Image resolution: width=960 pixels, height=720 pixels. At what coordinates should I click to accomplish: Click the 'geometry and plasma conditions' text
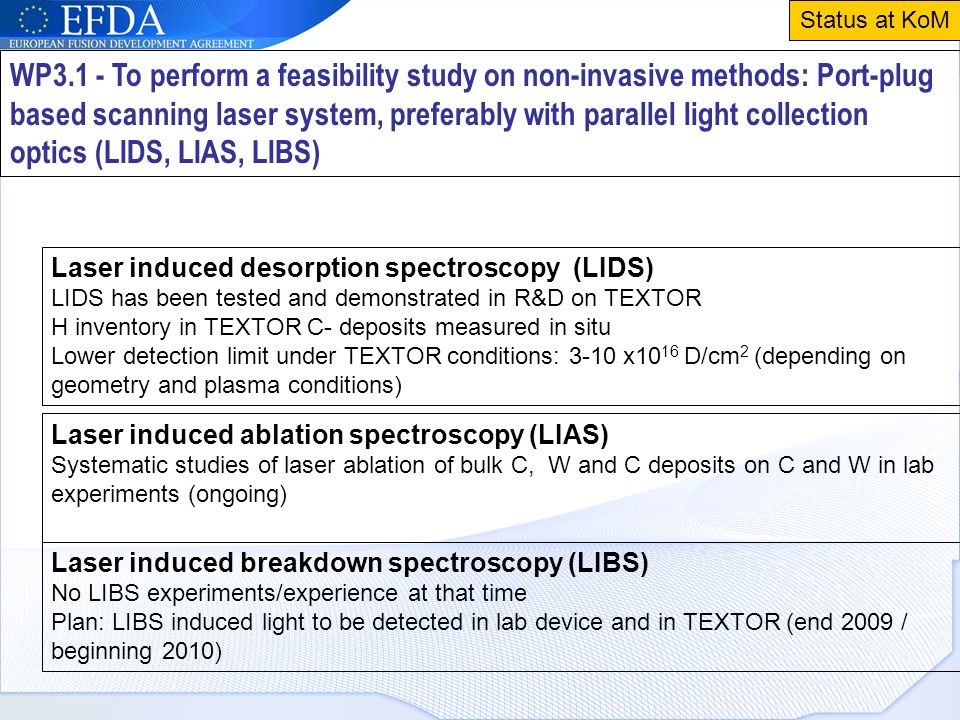(x=227, y=386)
